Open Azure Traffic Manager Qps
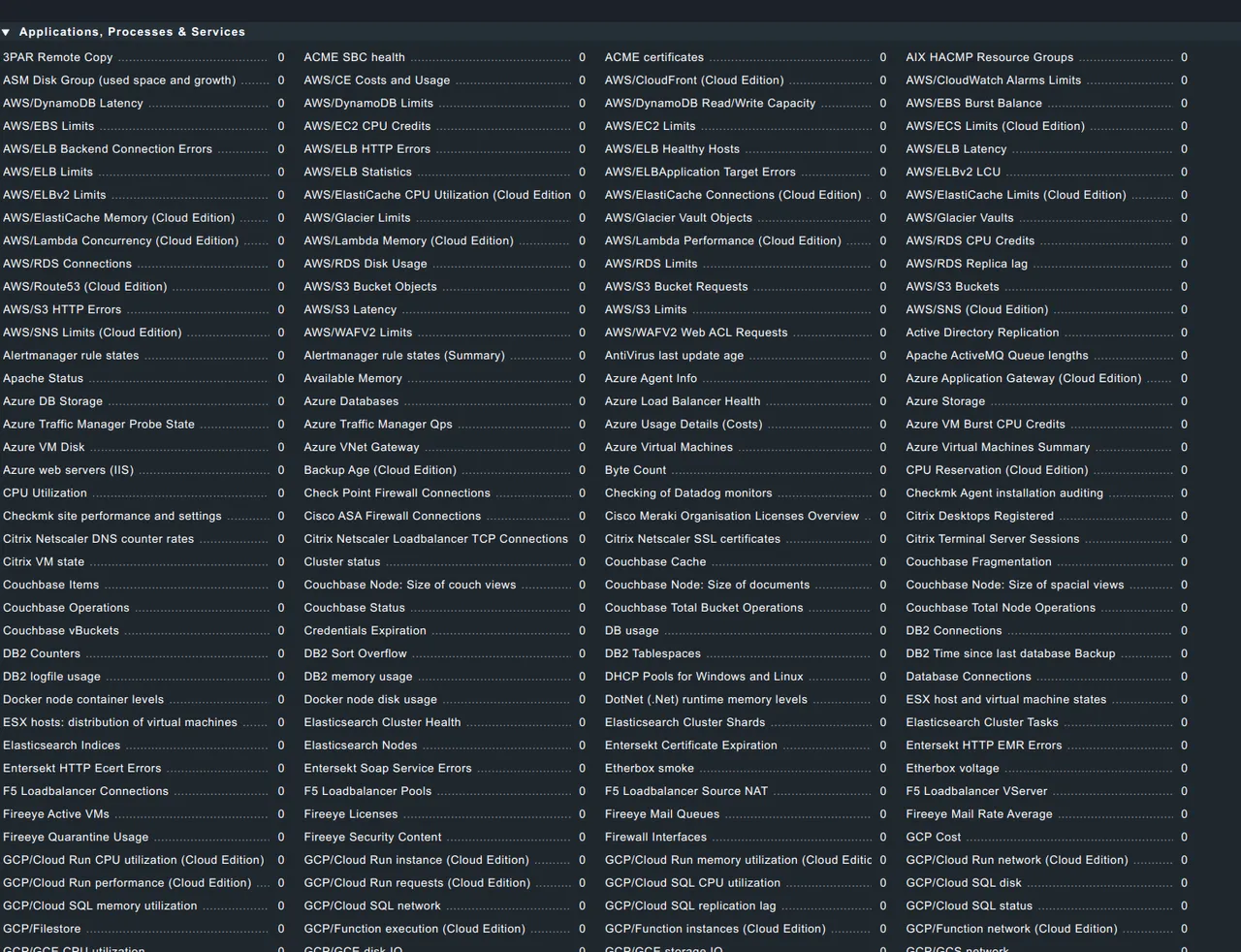The image size is (1241, 952). coord(378,425)
